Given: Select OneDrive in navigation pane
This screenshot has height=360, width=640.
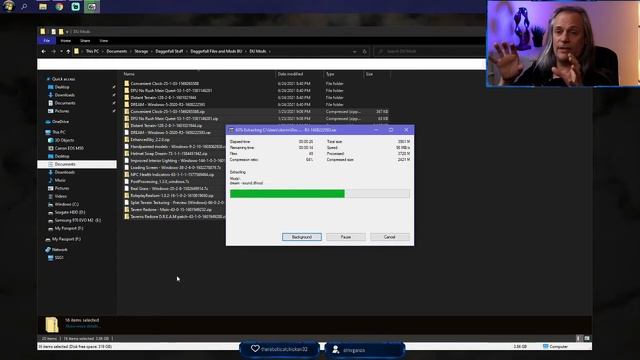Looking at the screenshot, I should point(60,122).
